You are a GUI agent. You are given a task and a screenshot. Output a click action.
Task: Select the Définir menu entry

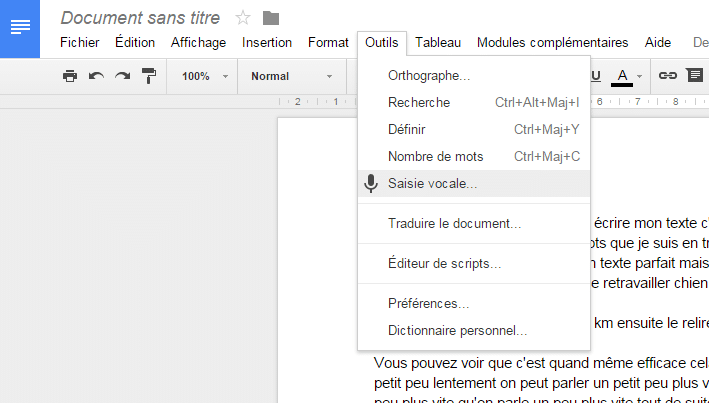click(474, 129)
